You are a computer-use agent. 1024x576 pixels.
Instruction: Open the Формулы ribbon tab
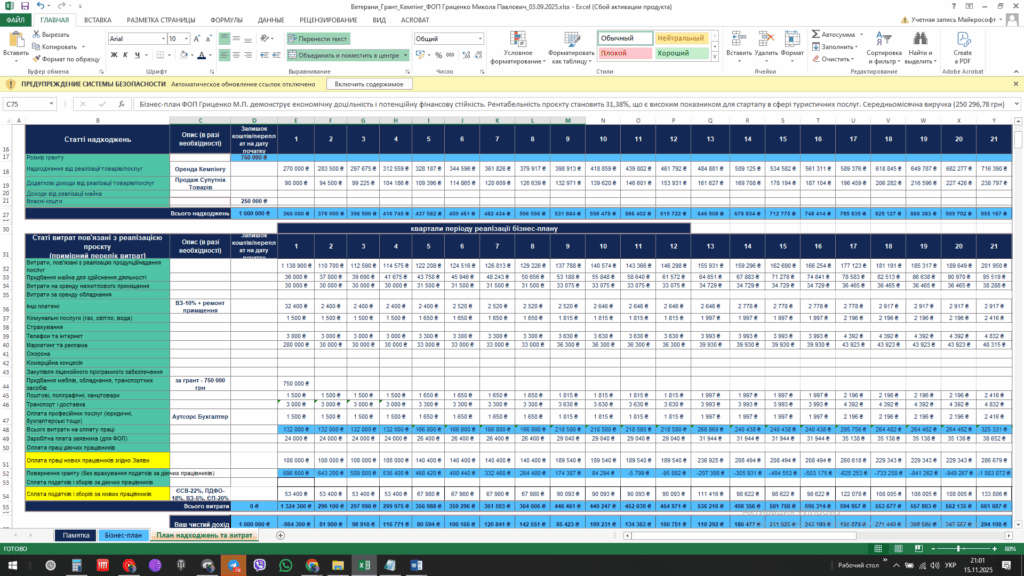tap(226, 19)
